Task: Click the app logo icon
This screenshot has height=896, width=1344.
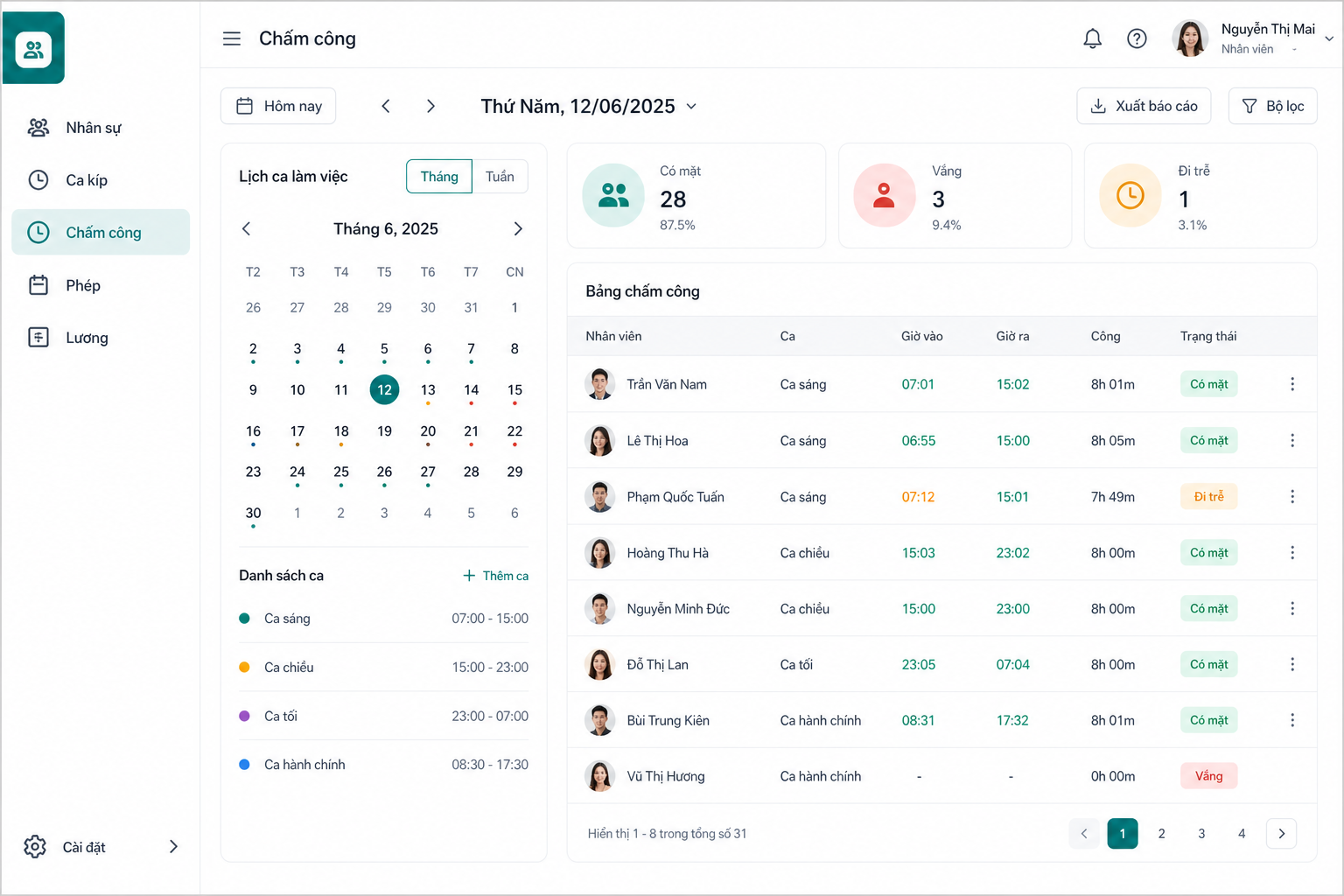Action: point(33,49)
